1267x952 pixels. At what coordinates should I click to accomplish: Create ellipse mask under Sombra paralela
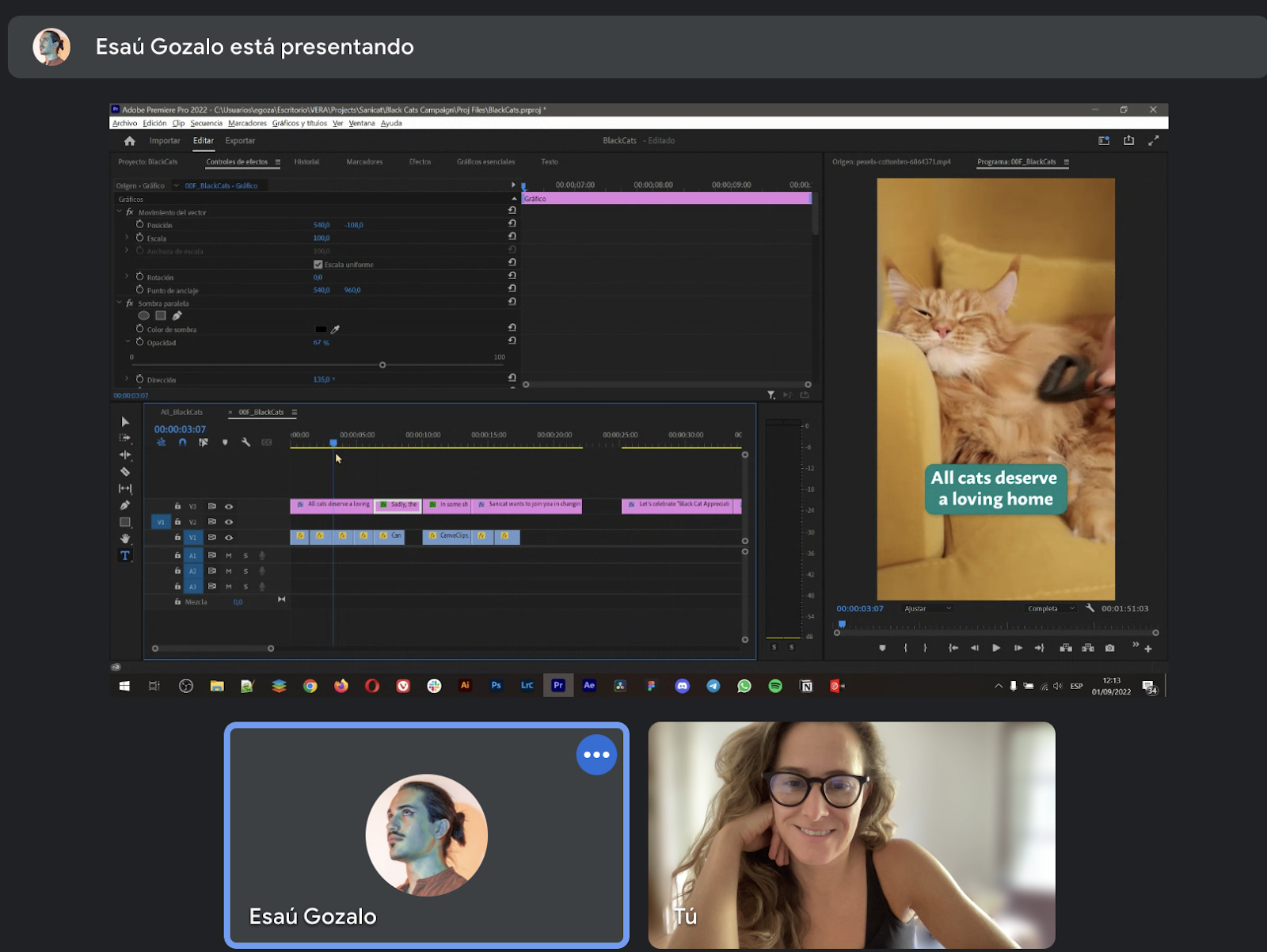[143, 316]
